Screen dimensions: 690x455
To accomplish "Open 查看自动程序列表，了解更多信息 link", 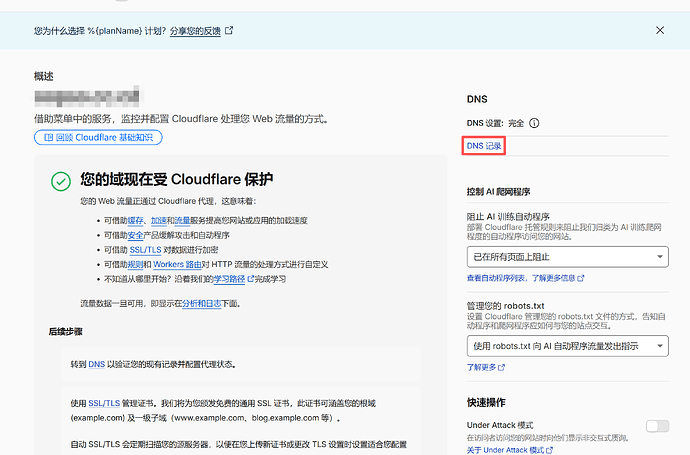I will pos(525,278).
